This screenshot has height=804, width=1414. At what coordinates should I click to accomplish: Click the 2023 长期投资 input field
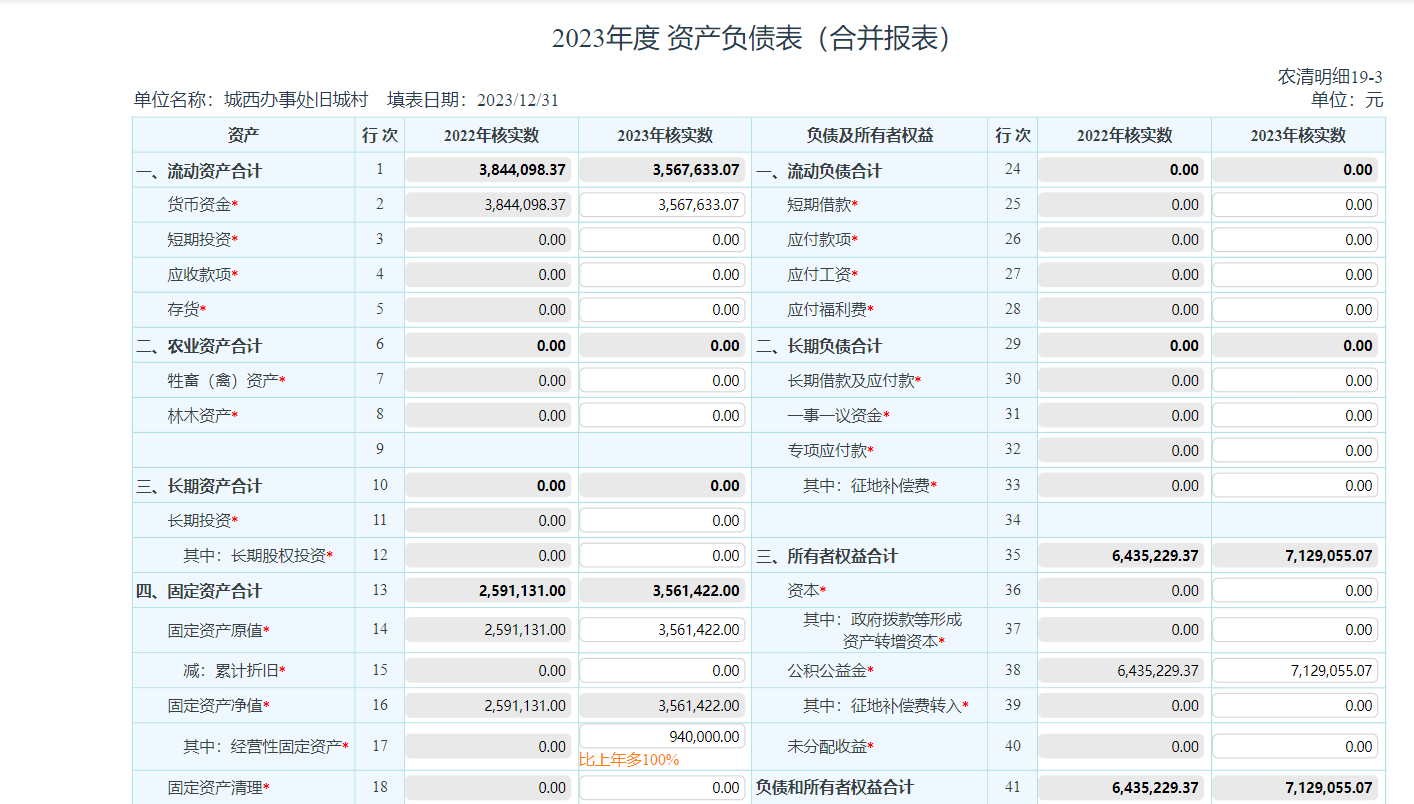coord(662,521)
